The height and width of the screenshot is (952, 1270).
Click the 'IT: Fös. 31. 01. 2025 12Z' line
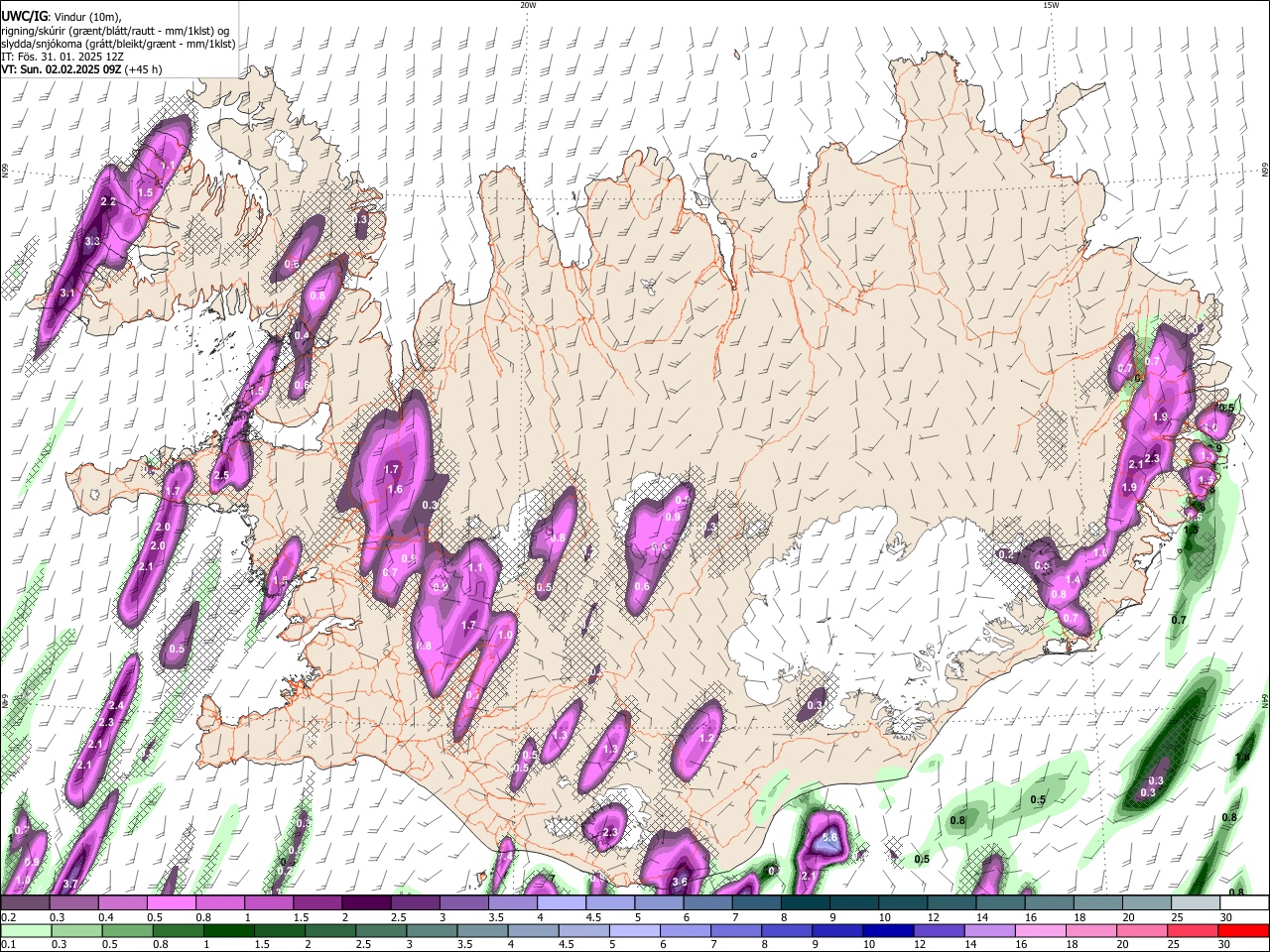[x=62, y=57]
